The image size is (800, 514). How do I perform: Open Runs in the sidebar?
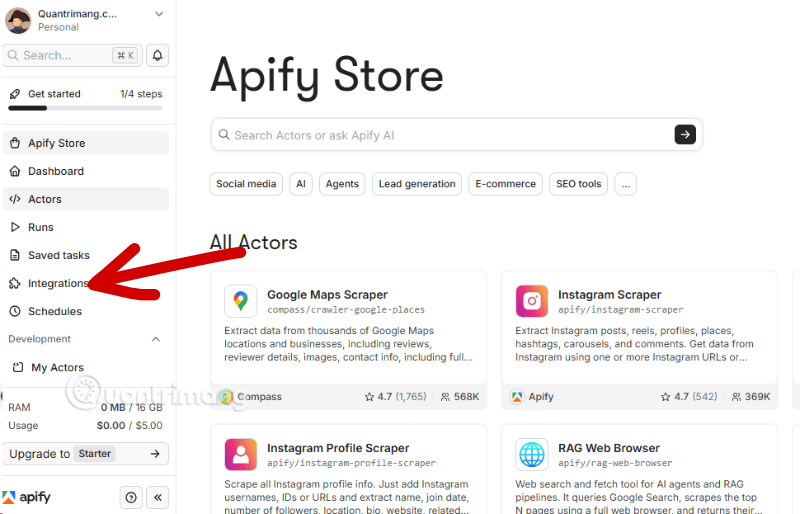(86, 227)
